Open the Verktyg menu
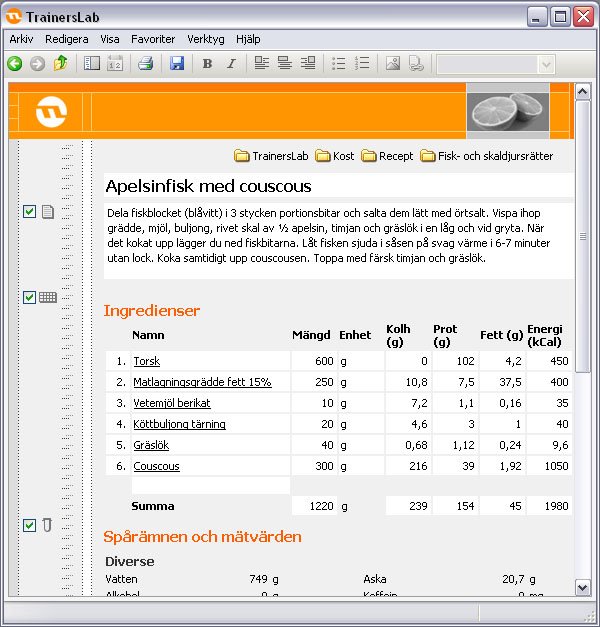This screenshot has height=627, width=600. (x=206, y=39)
